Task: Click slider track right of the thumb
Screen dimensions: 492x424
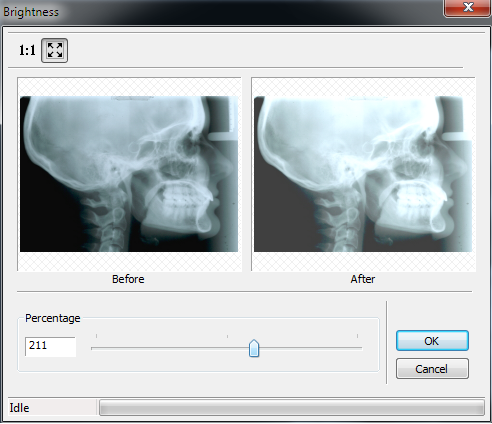Action: (x=310, y=348)
